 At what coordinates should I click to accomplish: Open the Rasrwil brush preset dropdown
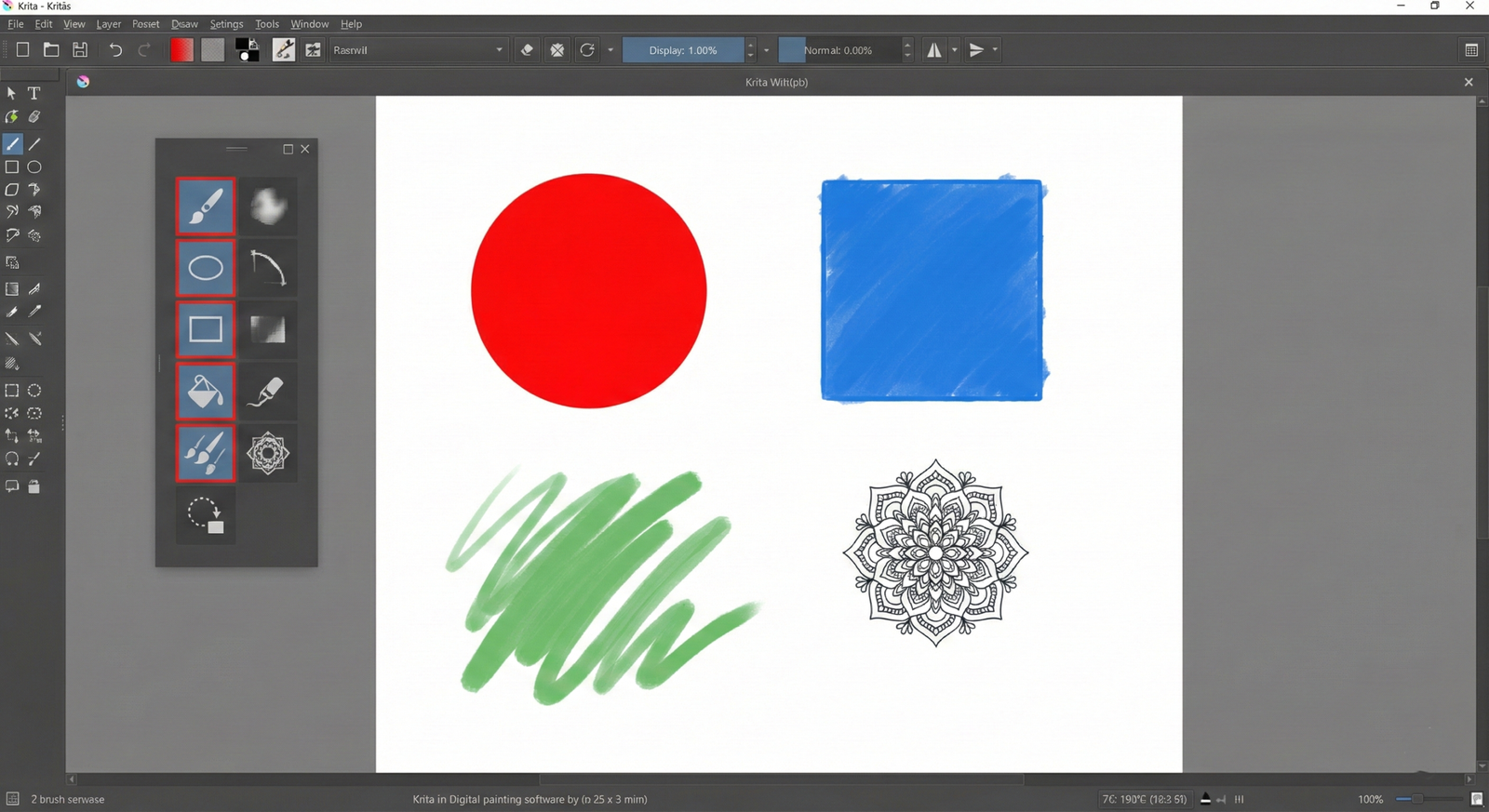pyautogui.click(x=418, y=50)
